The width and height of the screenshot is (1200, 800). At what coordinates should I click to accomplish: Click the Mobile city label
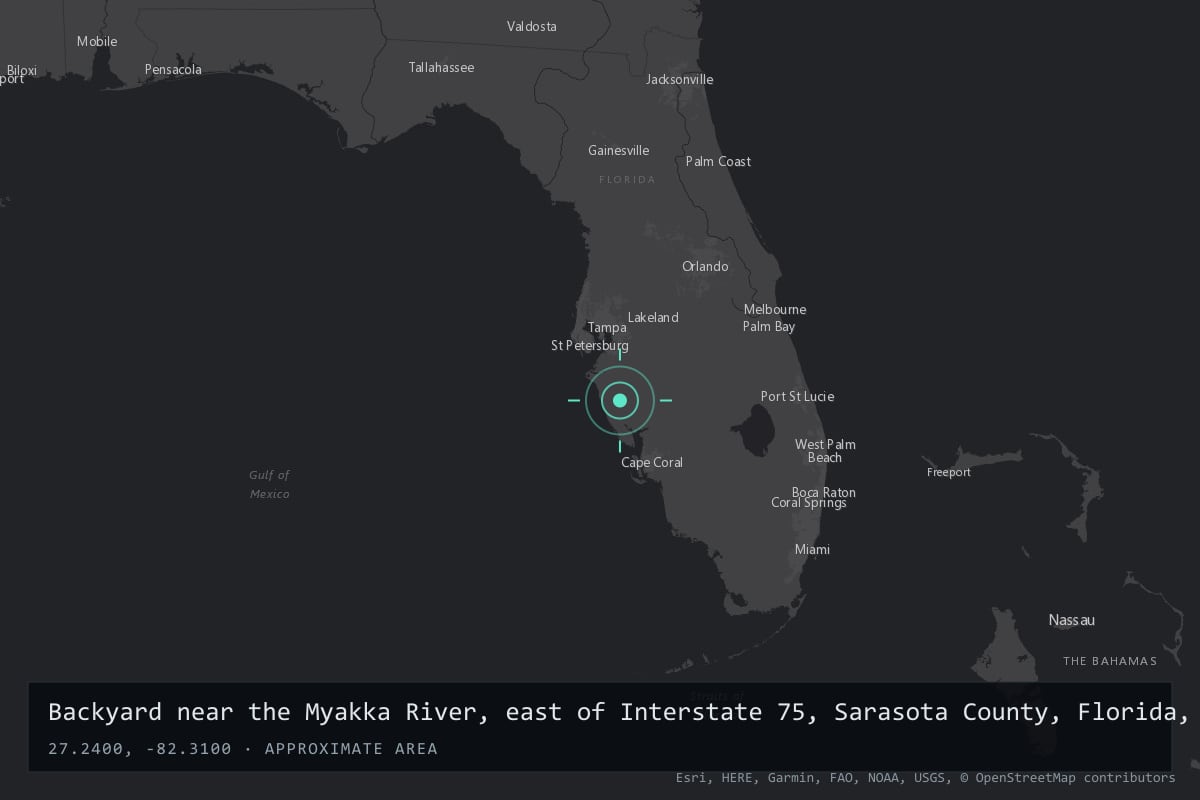[97, 42]
